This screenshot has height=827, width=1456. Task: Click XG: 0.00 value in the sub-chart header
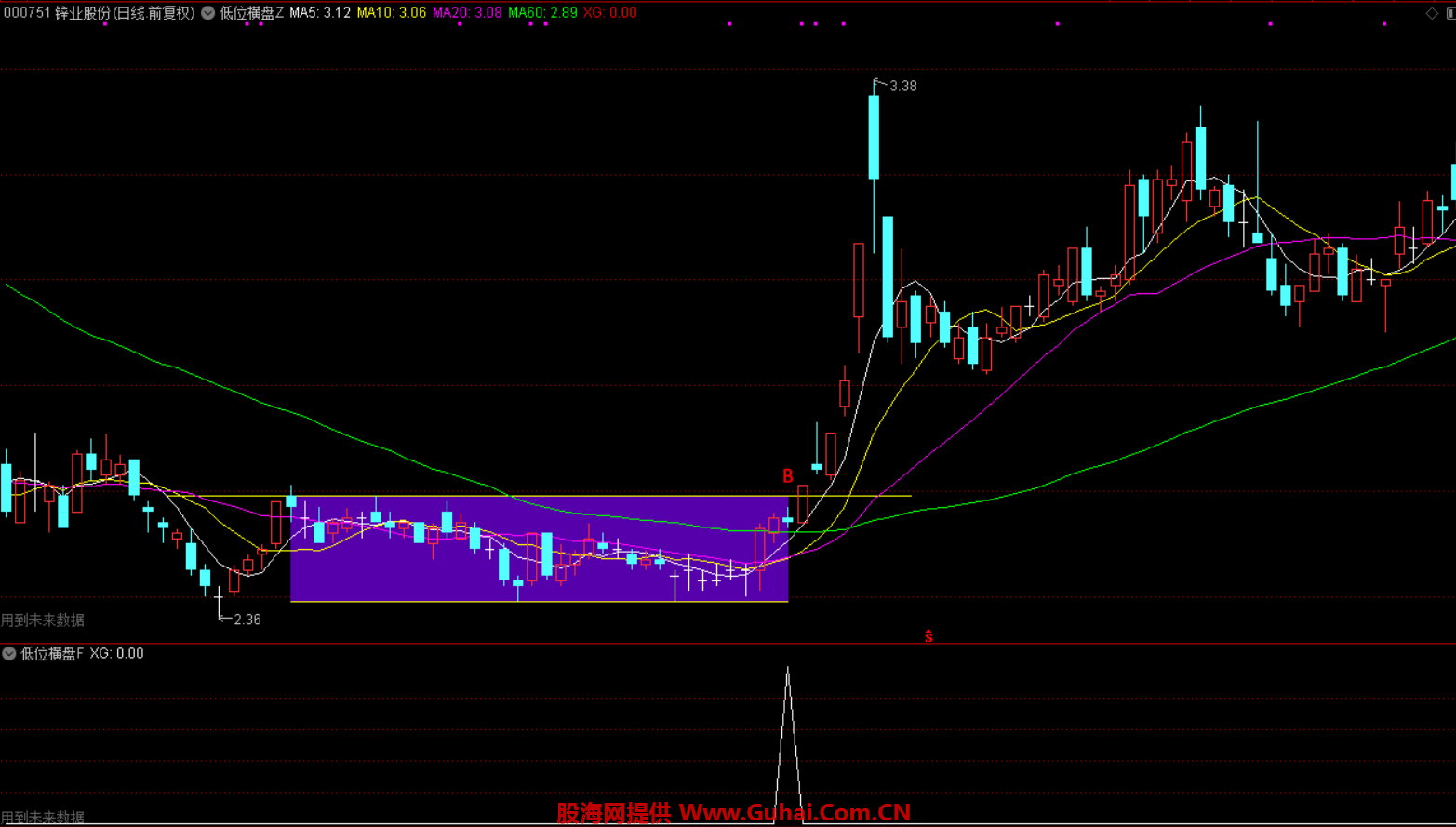tap(117, 654)
